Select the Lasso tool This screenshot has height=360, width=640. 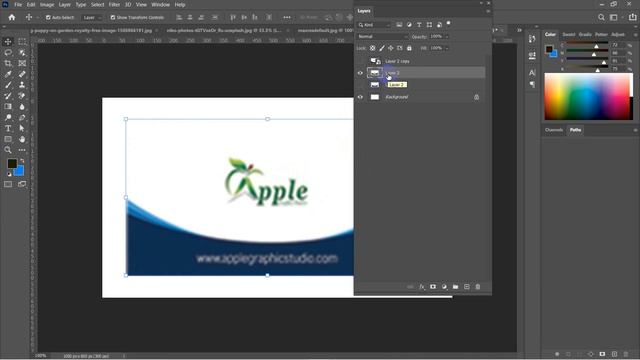click(8, 53)
